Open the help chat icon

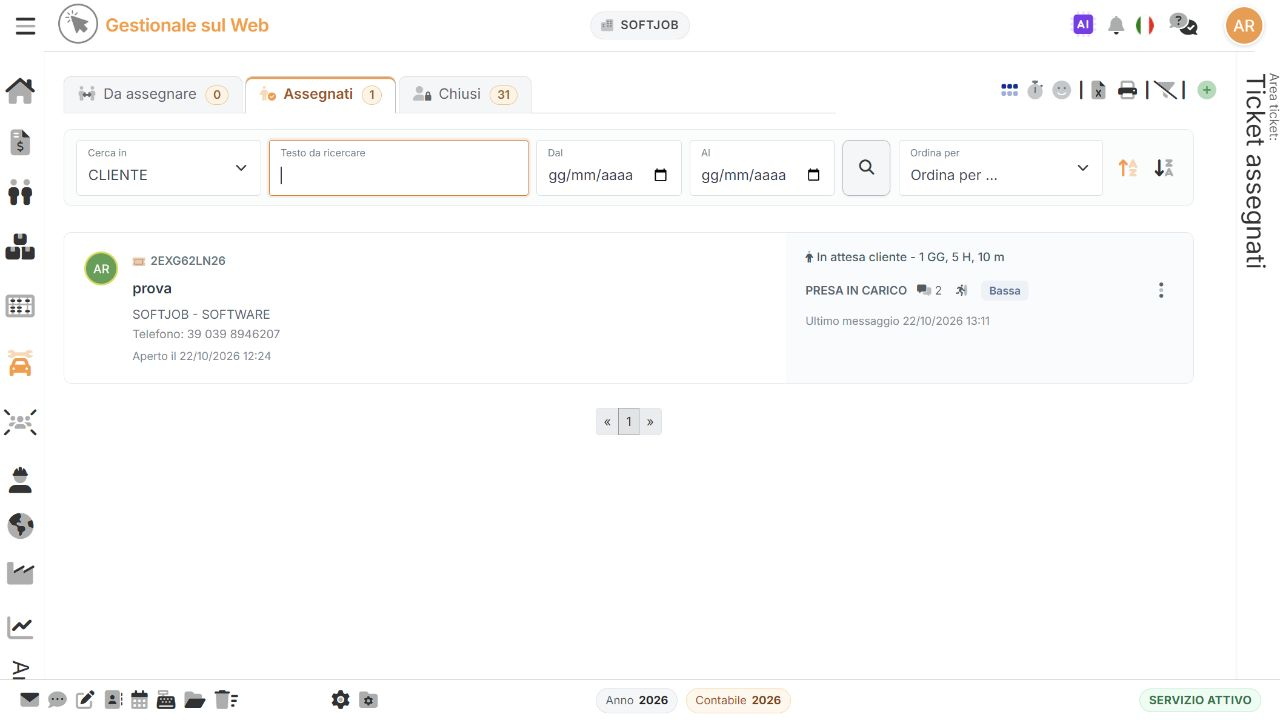1183,25
